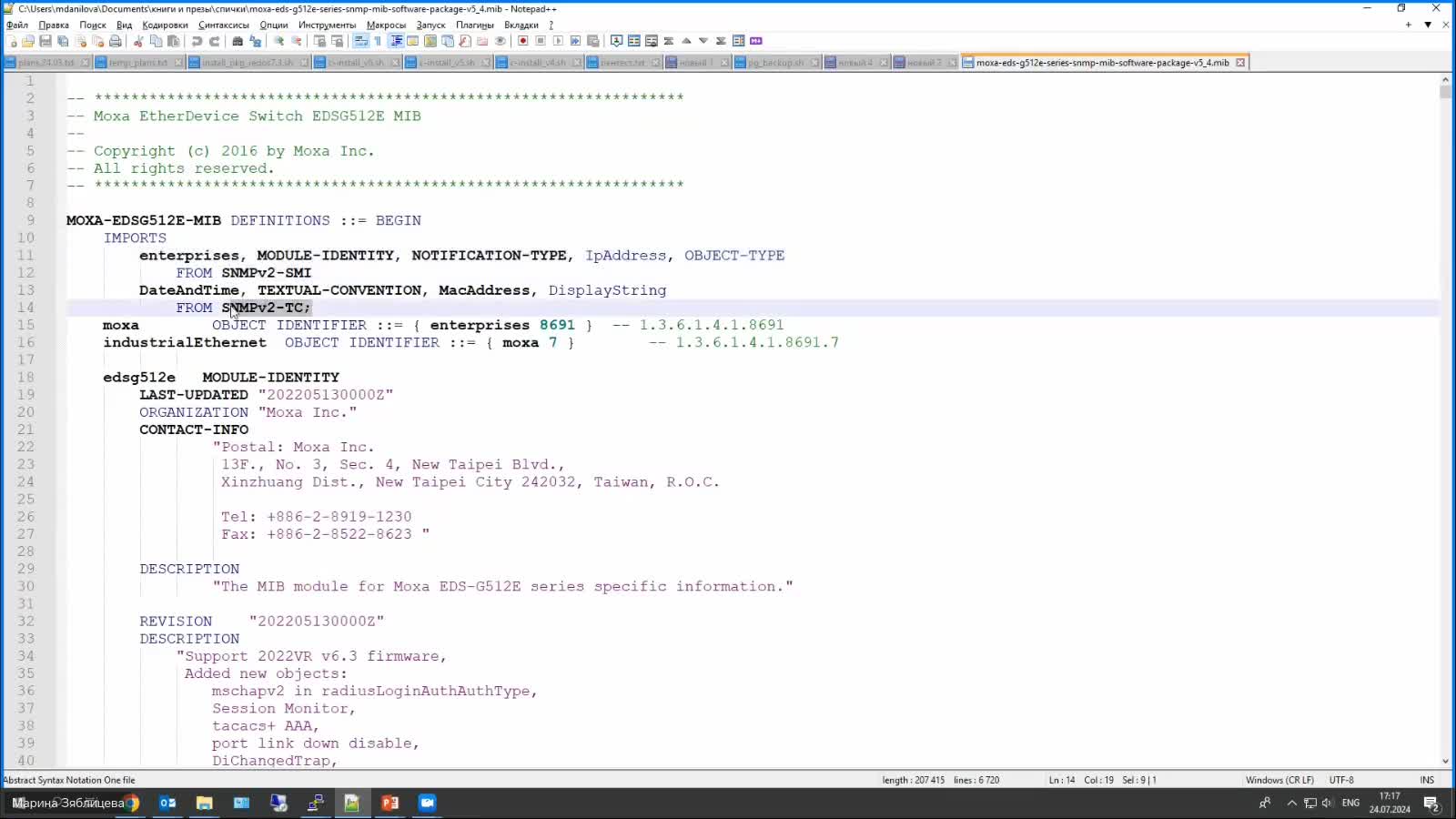Open the Zoom app from the taskbar
1456x819 pixels.
click(x=427, y=803)
